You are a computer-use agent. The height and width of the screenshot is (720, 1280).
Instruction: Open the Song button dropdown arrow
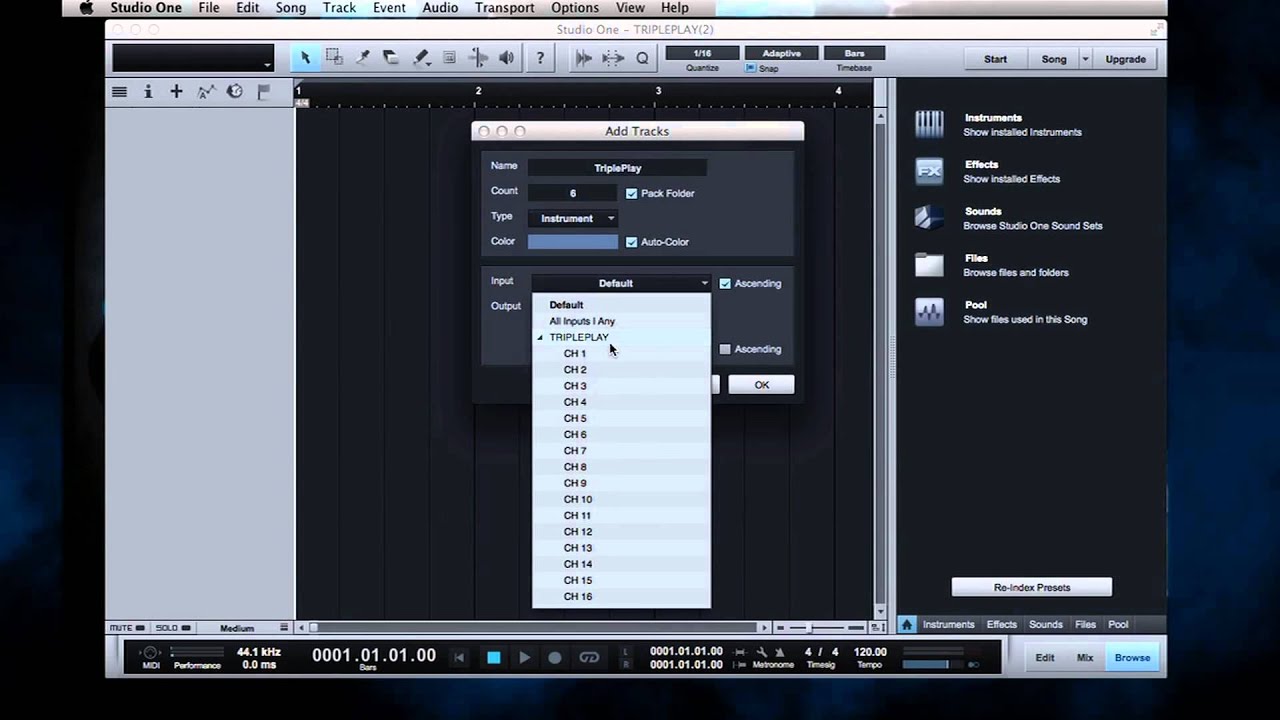click(x=1085, y=59)
